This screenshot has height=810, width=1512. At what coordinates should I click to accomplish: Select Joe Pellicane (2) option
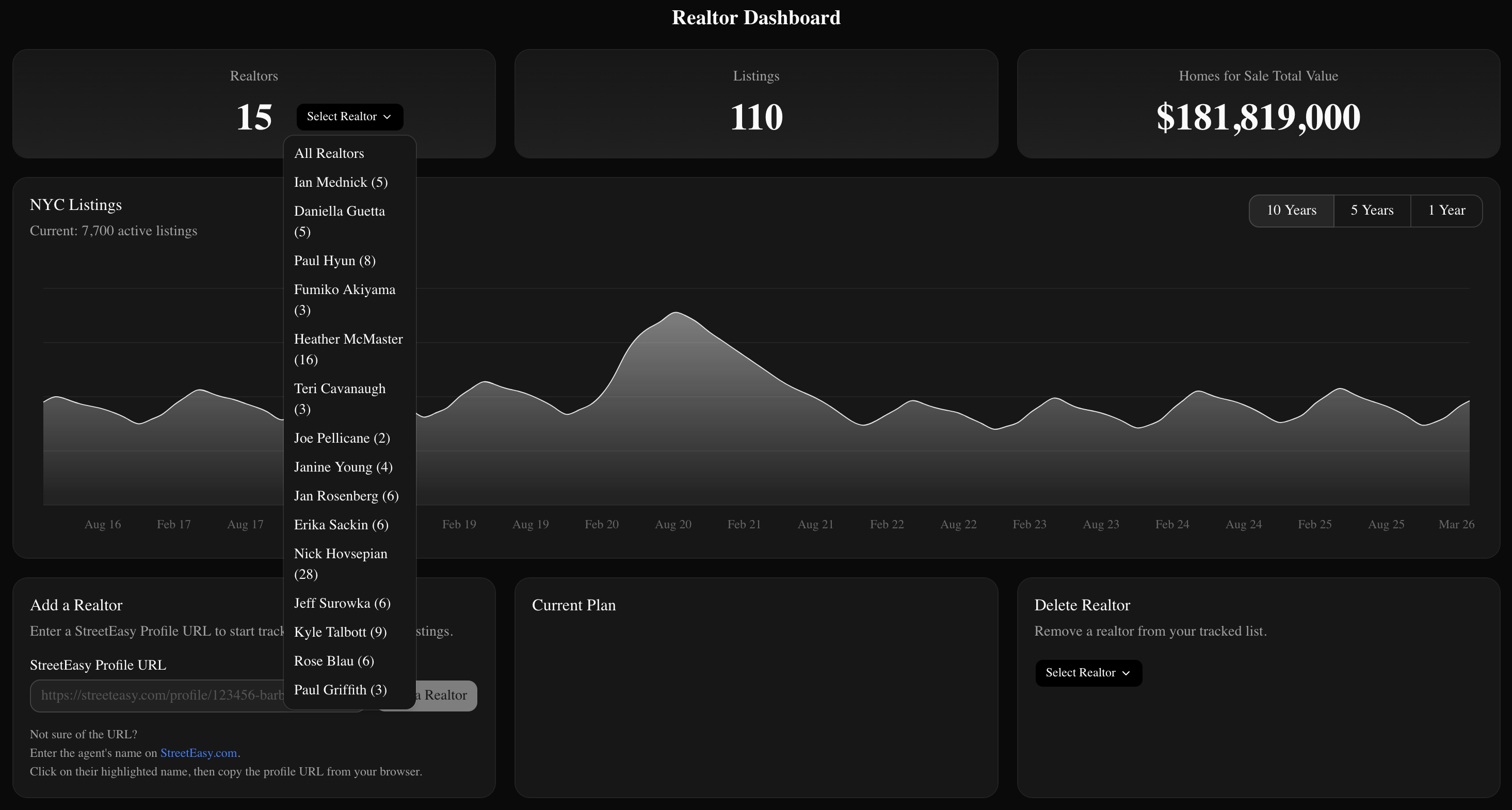[x=350, y=438]
